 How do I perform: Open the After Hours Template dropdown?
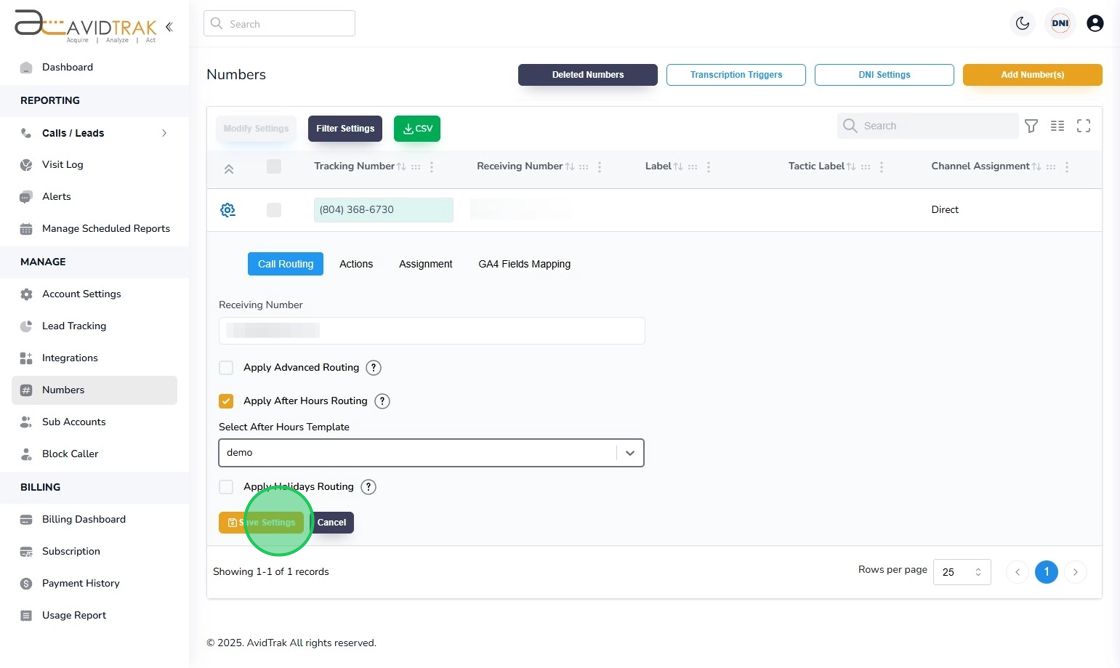point(431,453)
